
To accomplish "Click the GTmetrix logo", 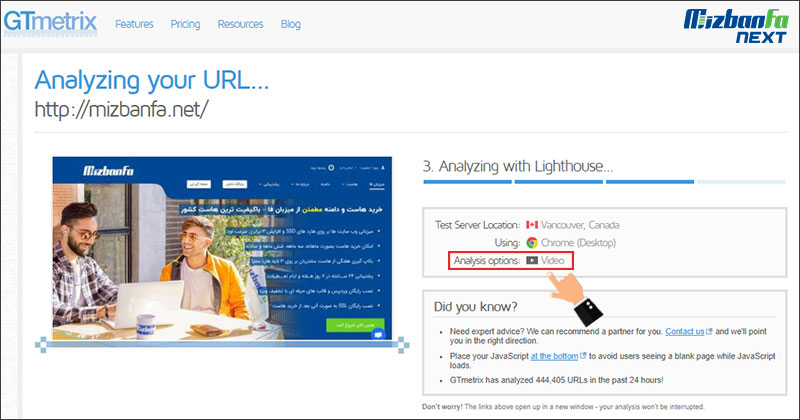I will tap(51, 22).
